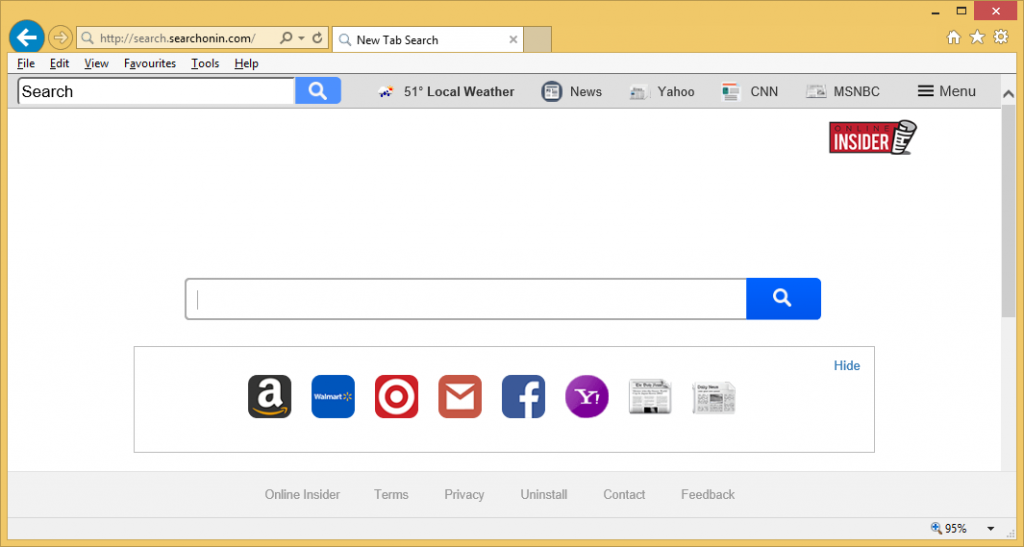Expand the address bar search dropdown

pyautogui.click(x=299, y=39)
